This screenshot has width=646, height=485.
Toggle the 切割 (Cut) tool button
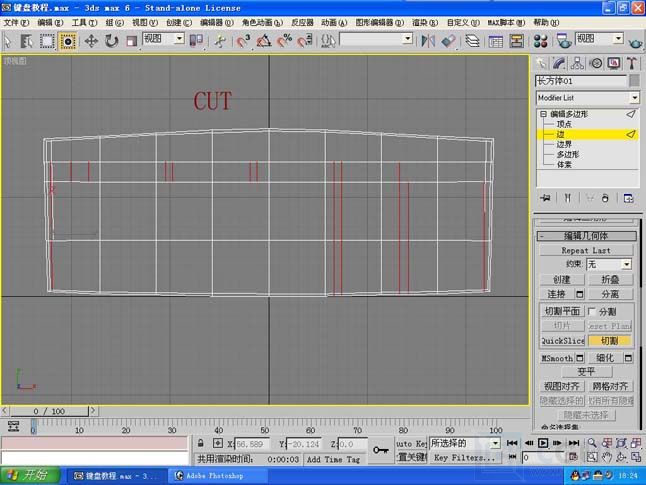point(609,341)
